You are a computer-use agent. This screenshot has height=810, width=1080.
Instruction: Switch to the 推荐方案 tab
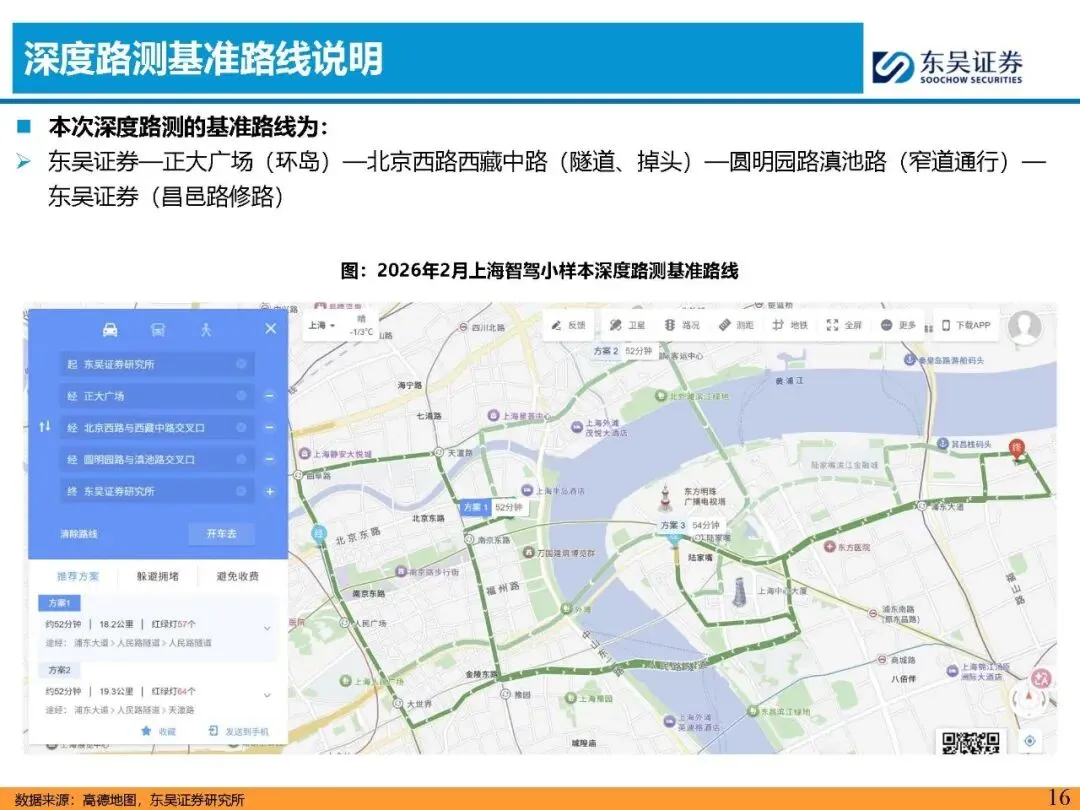click(x=78, y=577)
